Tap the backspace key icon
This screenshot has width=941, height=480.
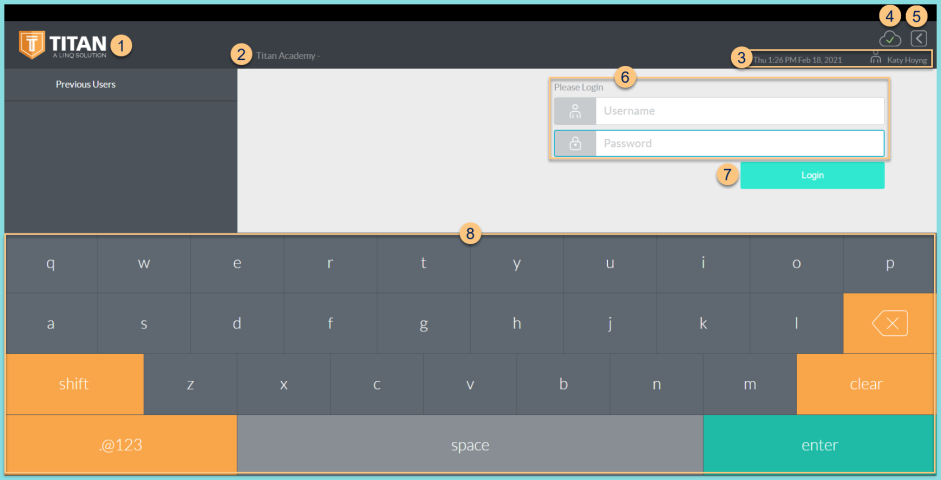point(889,323)
